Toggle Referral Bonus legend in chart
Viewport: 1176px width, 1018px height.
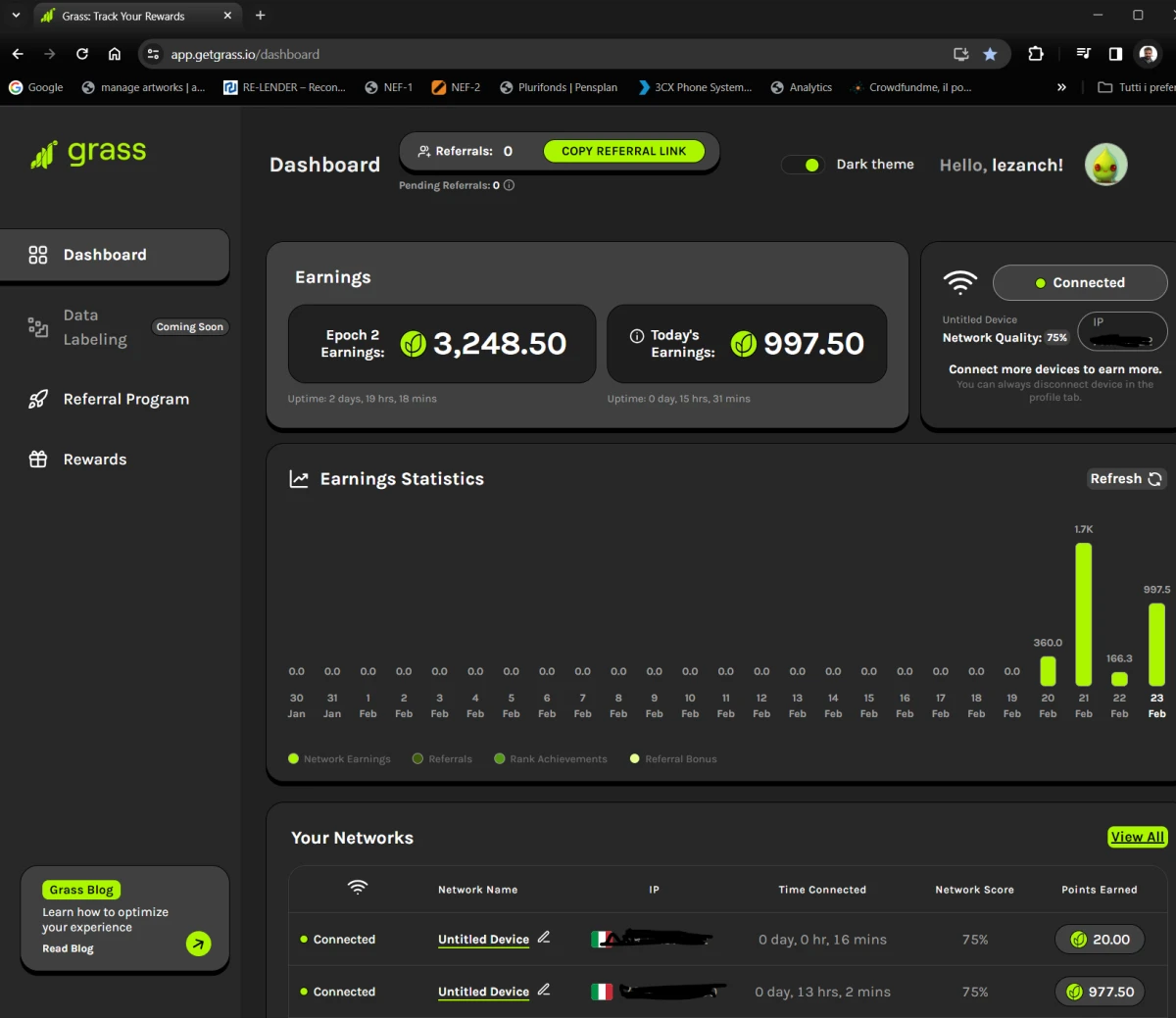pos(673,759)
